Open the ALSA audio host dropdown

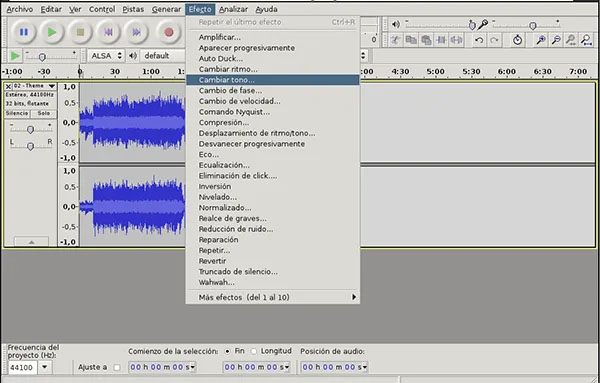pos(106,56)
